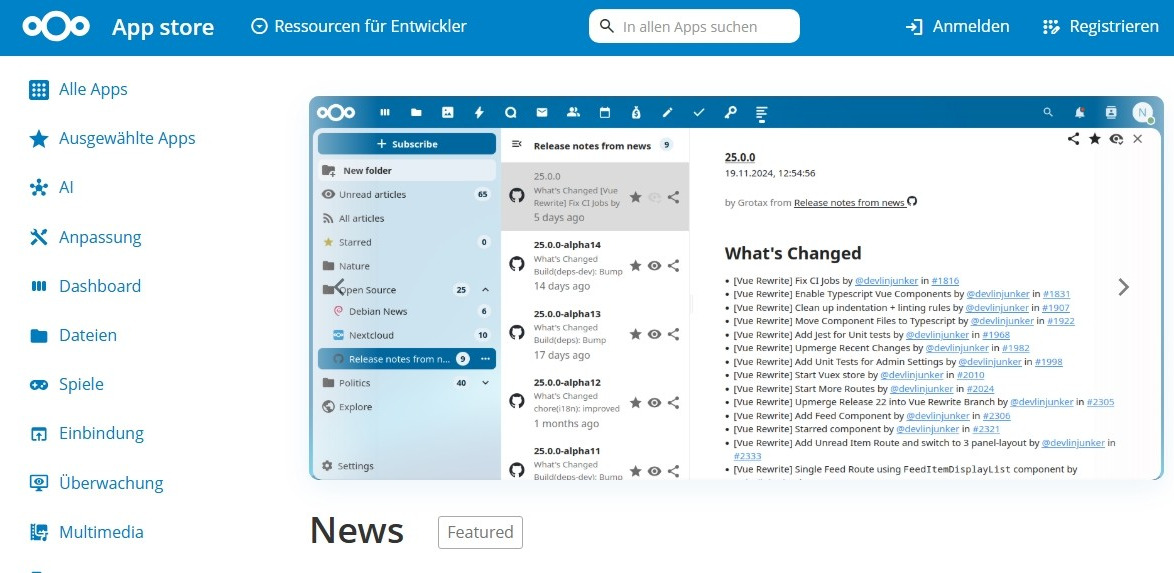Select the Ausgewählte Apps star icon
This screenshot has height=573, width=1174.
coord(39,139)
